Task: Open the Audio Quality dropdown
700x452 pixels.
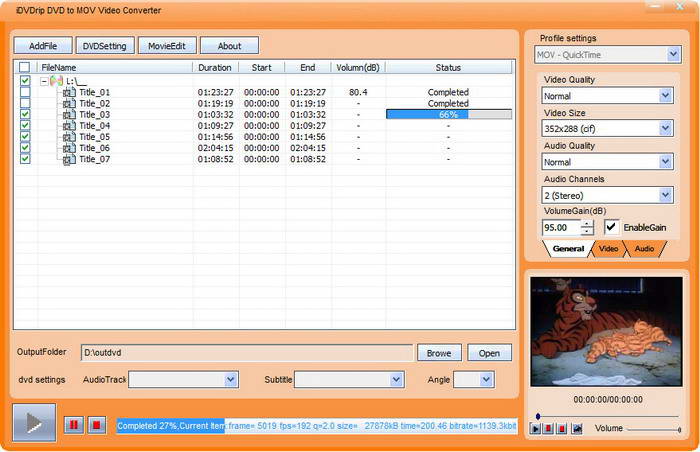Action: tap(666, 162)
